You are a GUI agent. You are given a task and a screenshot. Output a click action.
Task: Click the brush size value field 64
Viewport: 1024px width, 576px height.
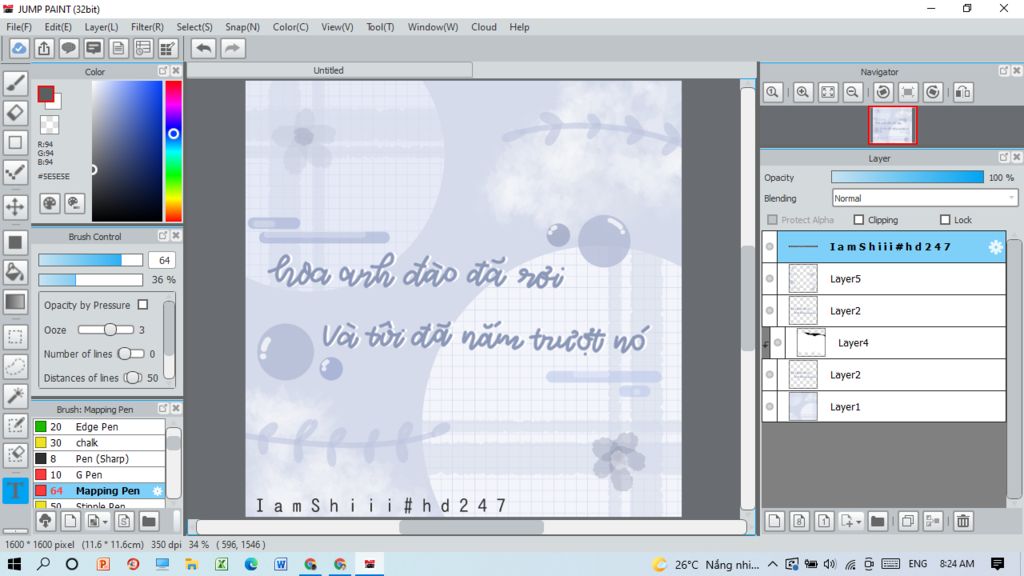click(x=163, y=260)
